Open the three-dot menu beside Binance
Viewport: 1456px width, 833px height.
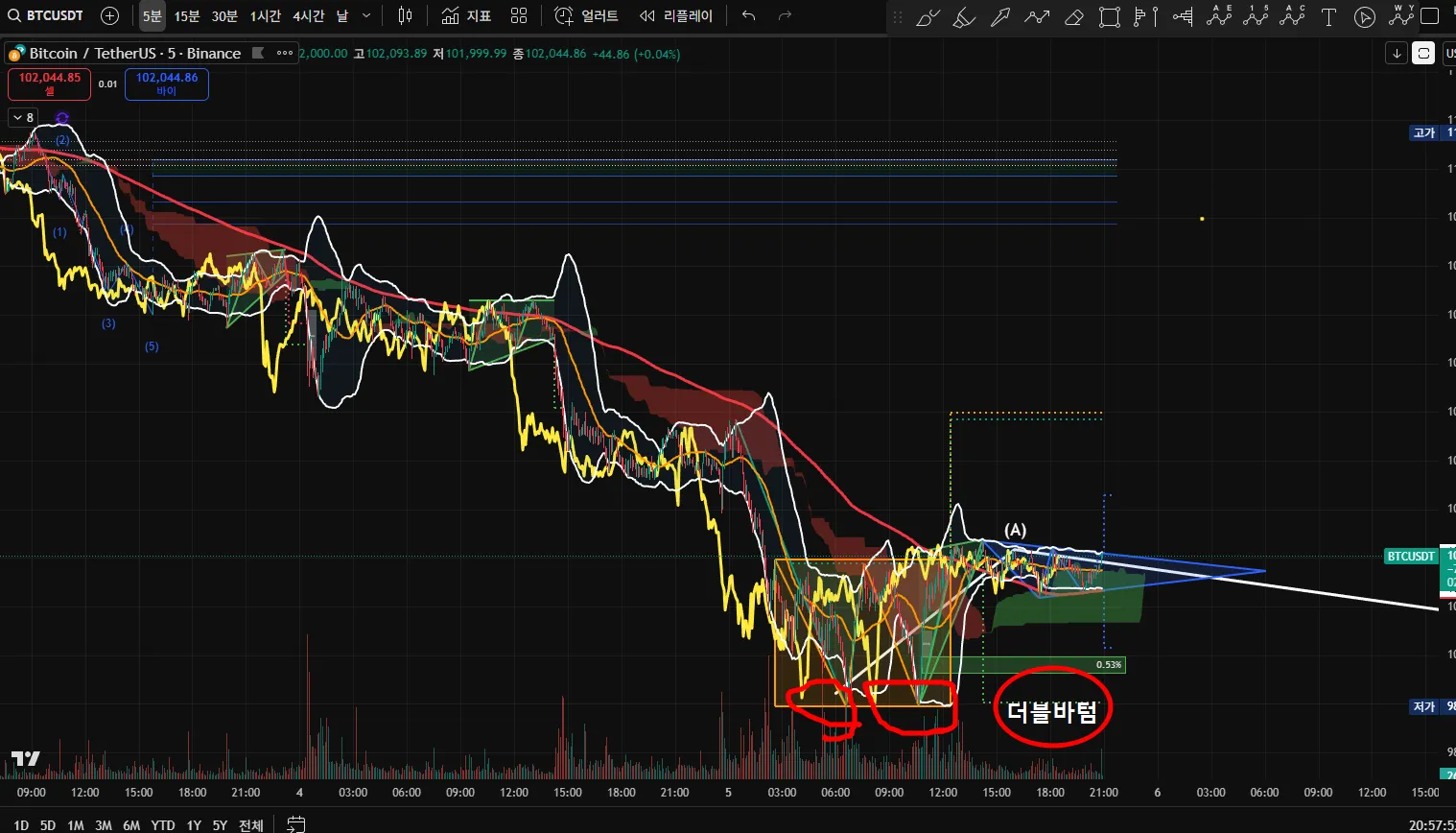click(x=285, y=54)
